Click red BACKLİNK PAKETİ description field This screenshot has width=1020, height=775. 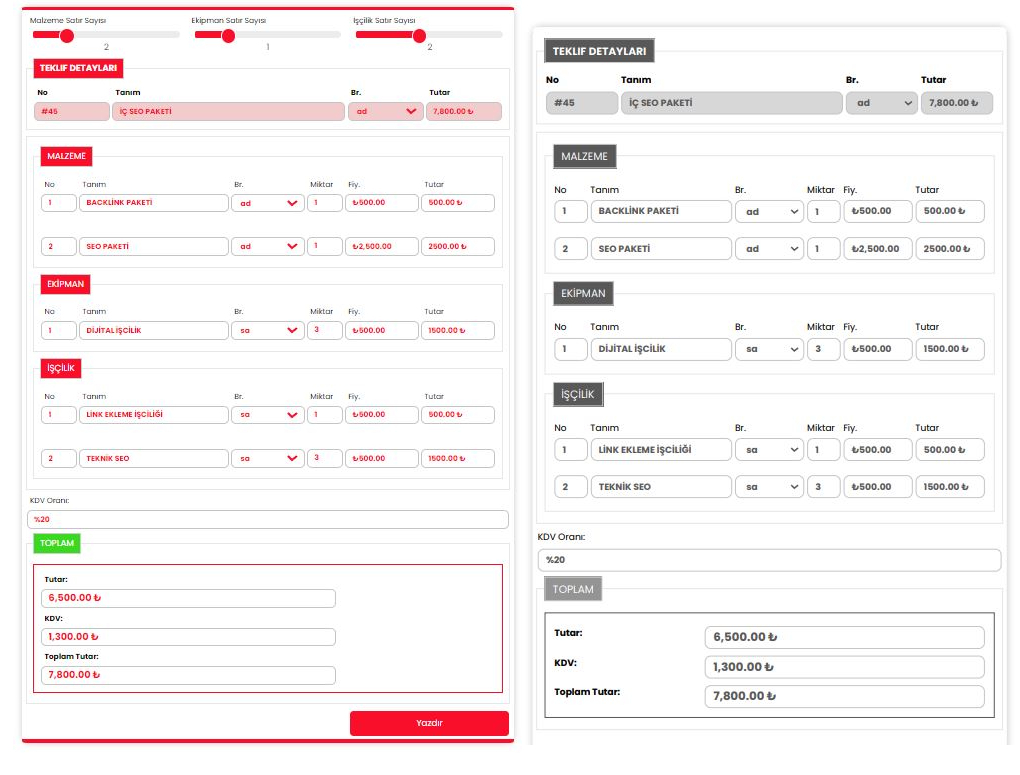(x=154, y=203)
